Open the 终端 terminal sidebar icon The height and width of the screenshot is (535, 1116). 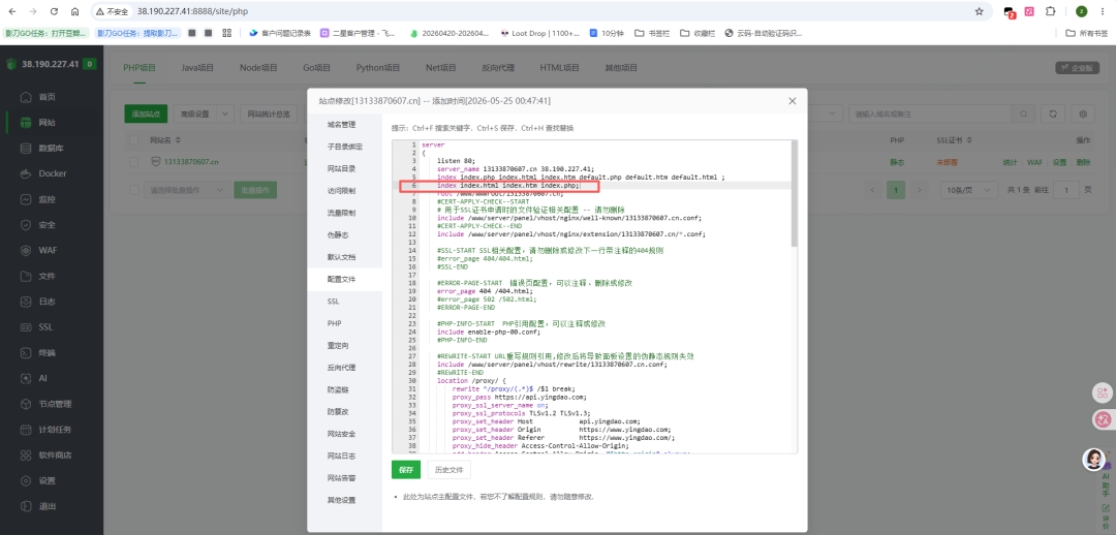pos(26,353)
